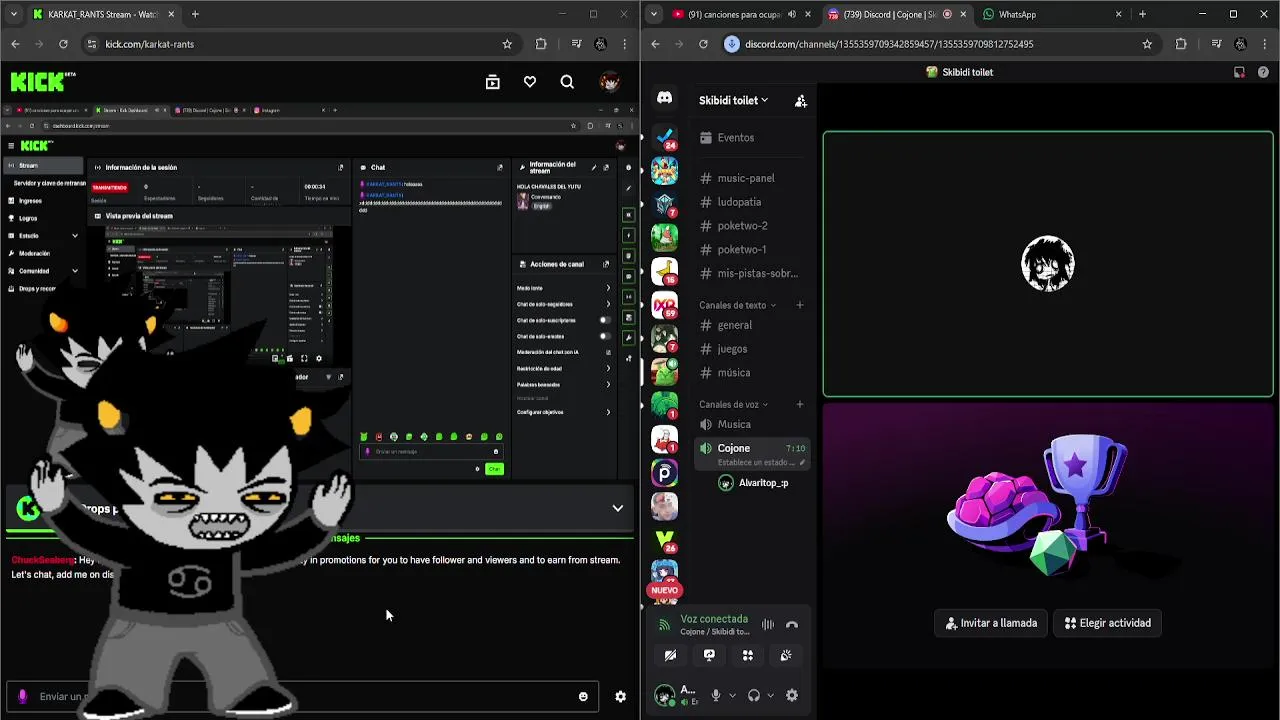Viewport: 1280px width, 720px height.
Task: Open Discord user settings gear
Action: point(792,695)
